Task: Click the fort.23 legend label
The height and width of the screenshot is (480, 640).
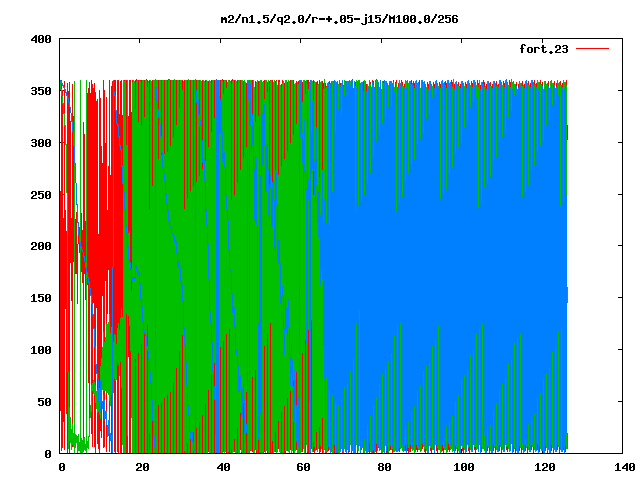Action: (544, 49)
